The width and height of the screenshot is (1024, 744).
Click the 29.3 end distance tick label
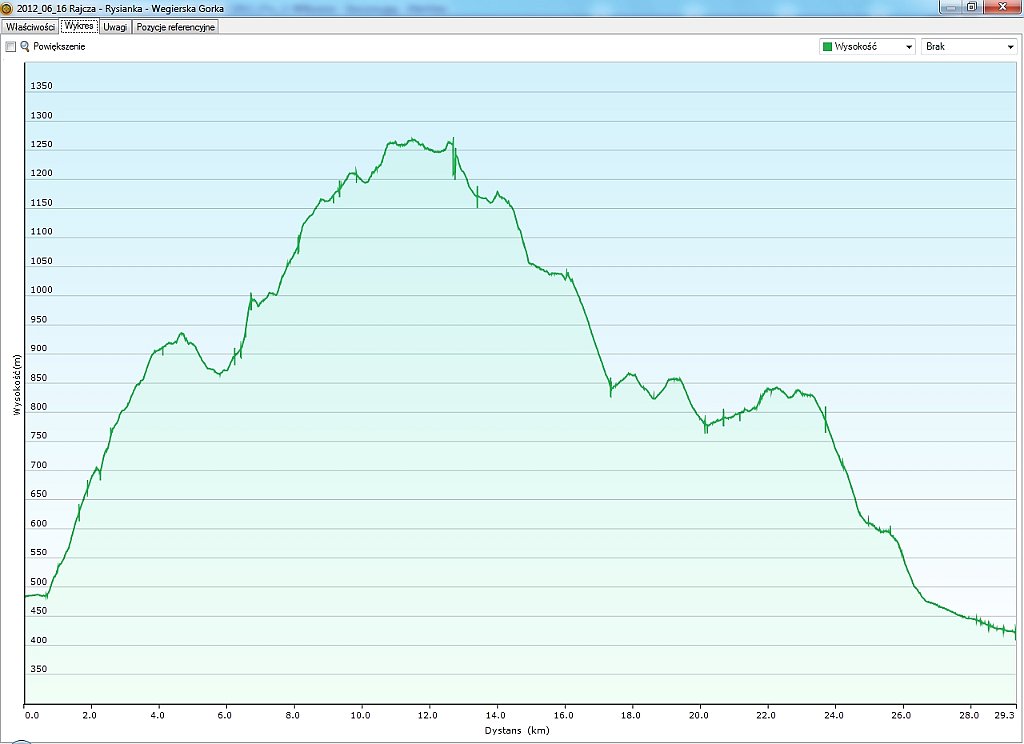click(1006, 715)
